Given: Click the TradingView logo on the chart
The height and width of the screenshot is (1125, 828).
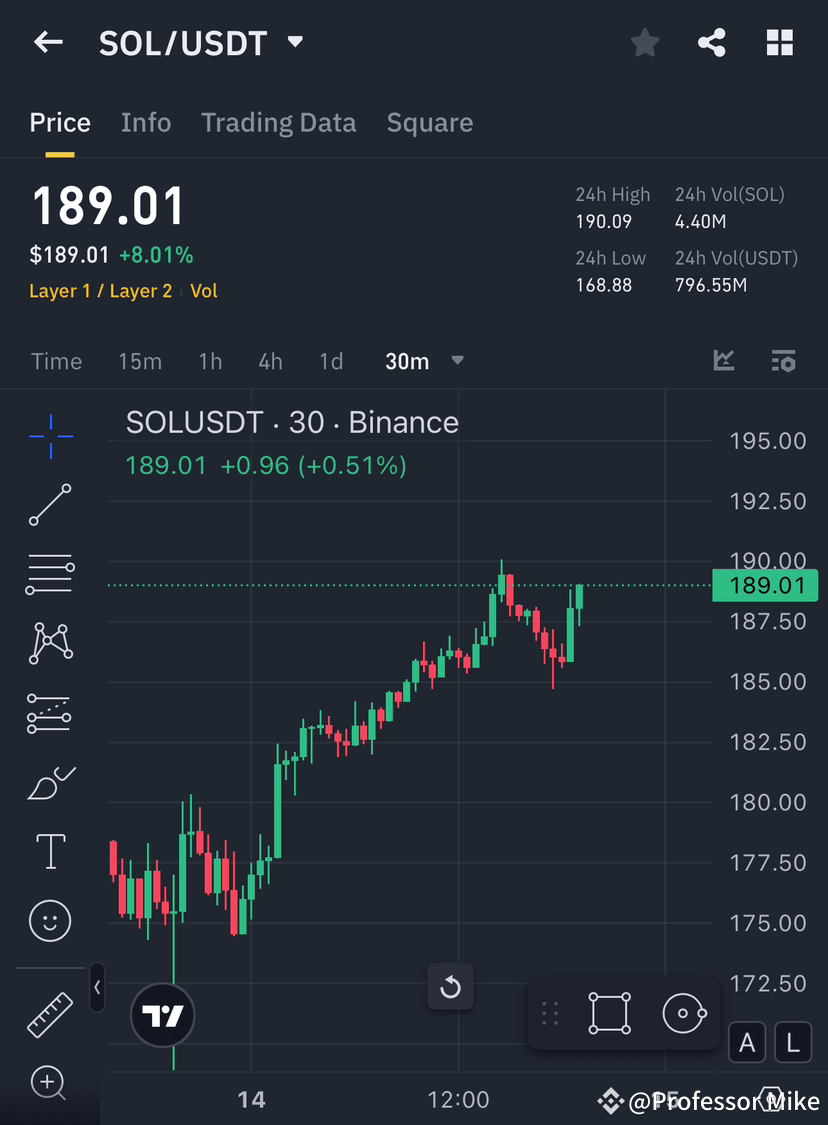Looking at the screenshot, I should click(162, 1015).
